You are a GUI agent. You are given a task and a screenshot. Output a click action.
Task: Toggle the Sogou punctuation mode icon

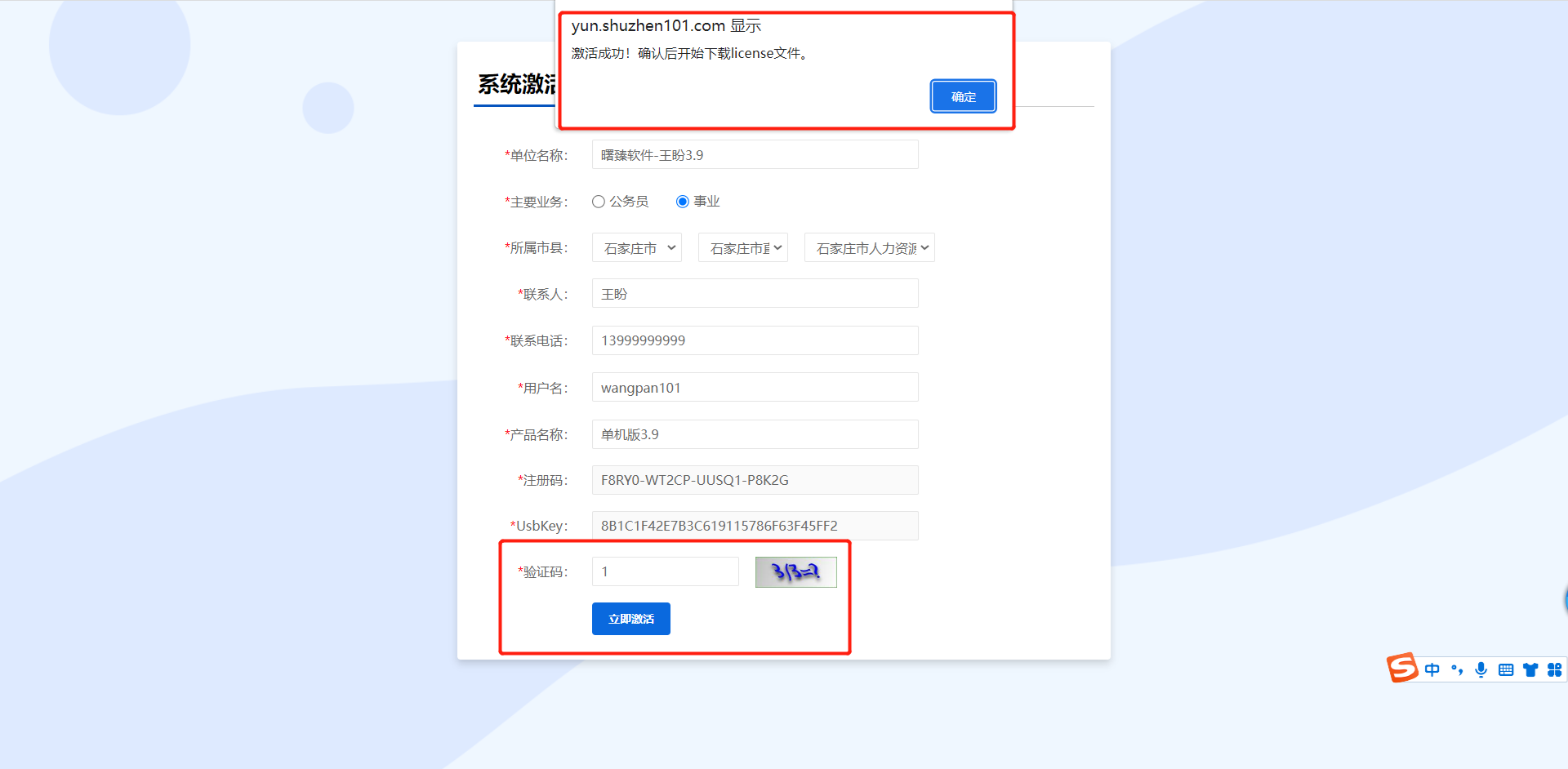click(1457, 670)
